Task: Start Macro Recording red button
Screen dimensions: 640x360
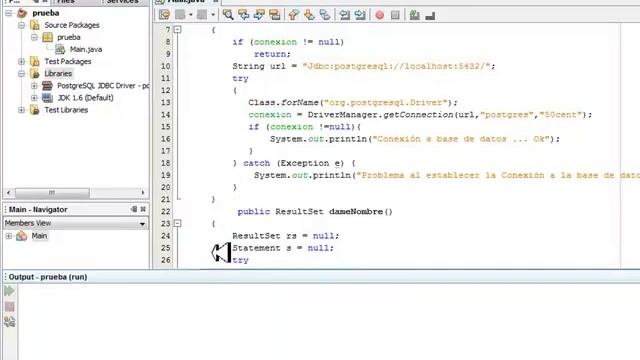Action: tap(380, 15)
